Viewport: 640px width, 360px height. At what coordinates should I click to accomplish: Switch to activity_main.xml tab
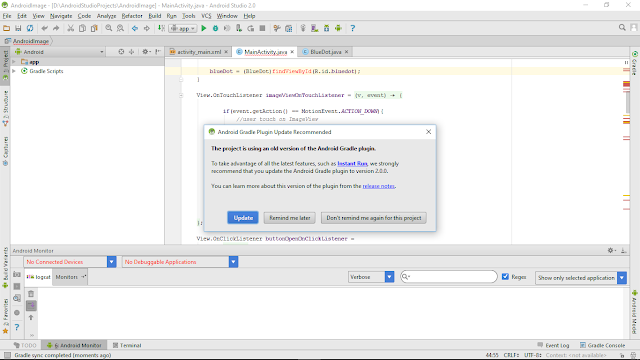pos(199,52)
